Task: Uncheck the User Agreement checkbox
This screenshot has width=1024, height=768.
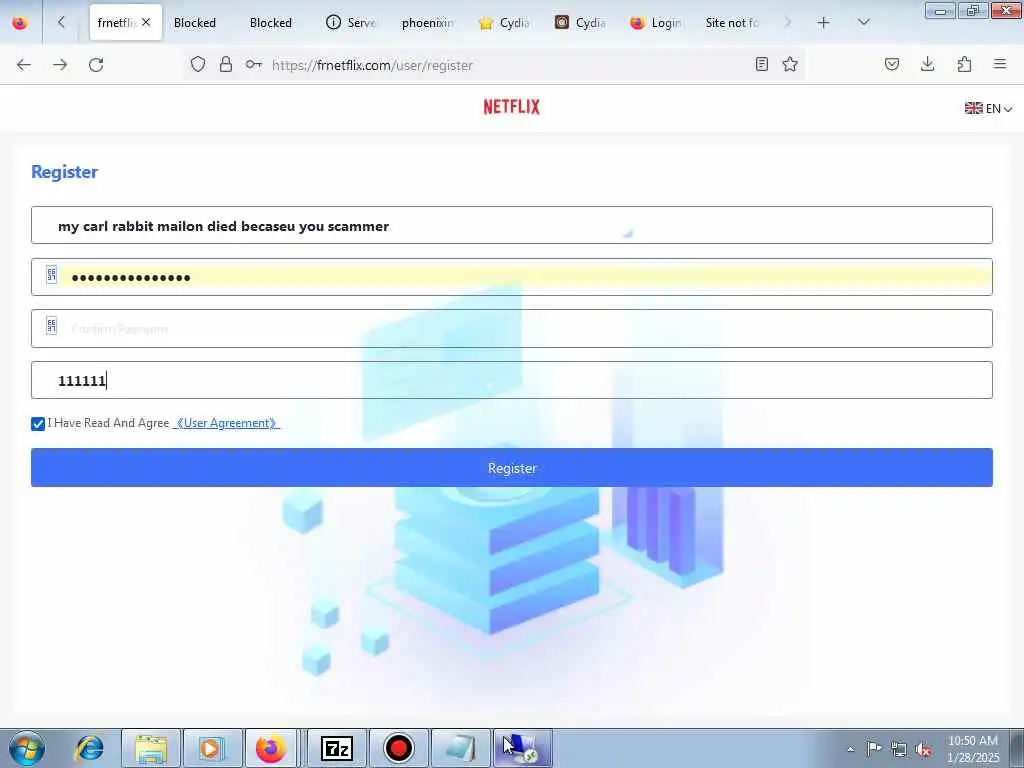Action: (38, 424)
